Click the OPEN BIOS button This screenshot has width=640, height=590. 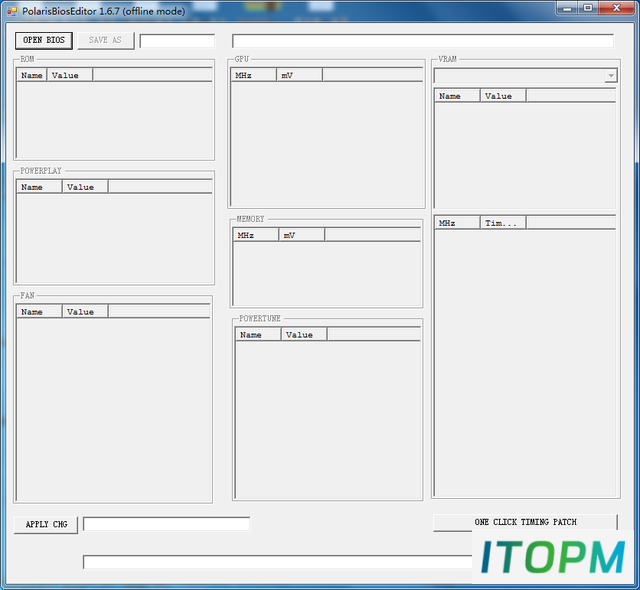pyautogui.click(x=44, y=40)
